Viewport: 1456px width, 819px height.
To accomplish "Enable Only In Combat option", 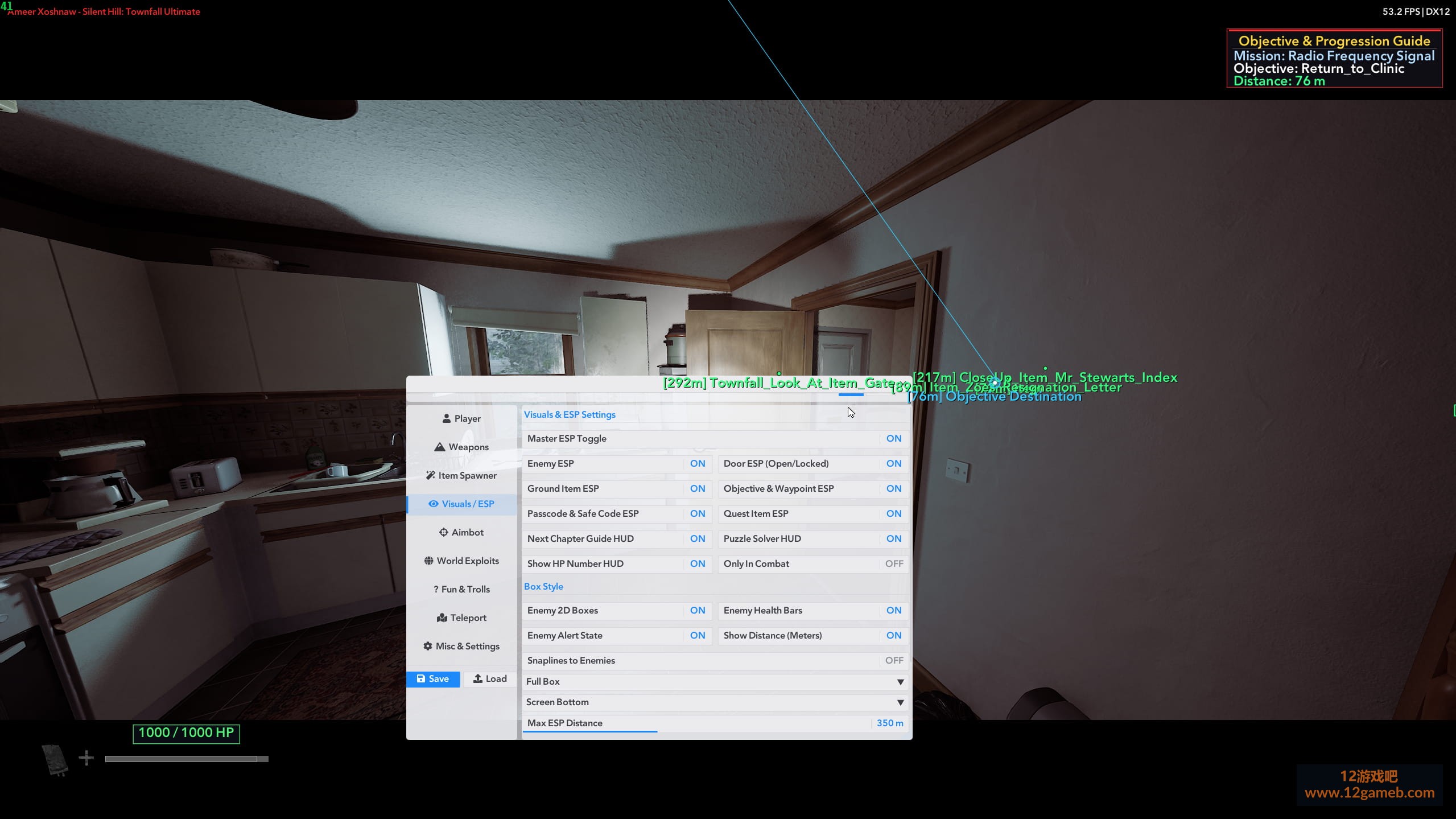I will [812, 564].
